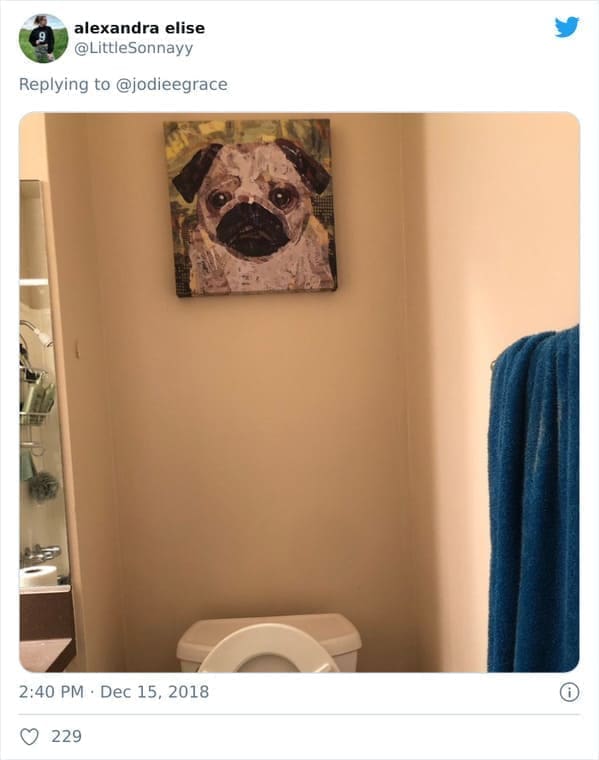Image resolution: width=599 pixels, height=760 pixels.
Task: Like the tweet with the heart icon
Action: pyautogui.click(x=29, y=737)
